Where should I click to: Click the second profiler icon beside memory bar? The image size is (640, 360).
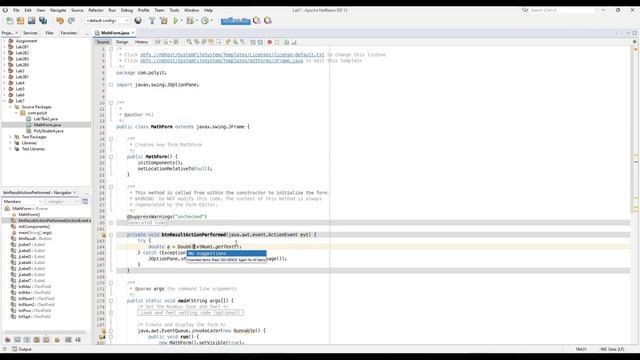[268, 20]
